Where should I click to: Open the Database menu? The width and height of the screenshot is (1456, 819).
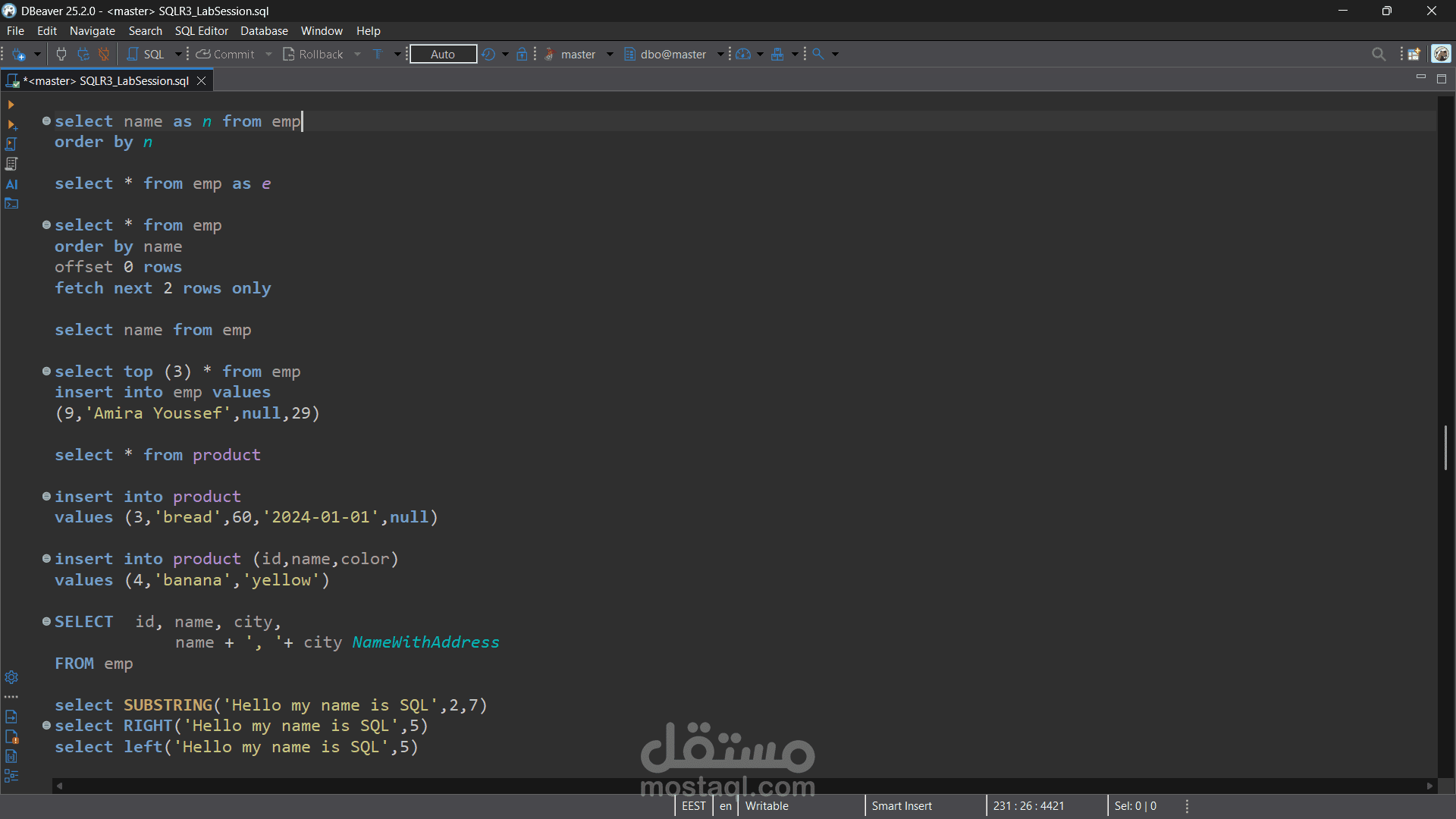pyautogui.click(x=264, y=31)
